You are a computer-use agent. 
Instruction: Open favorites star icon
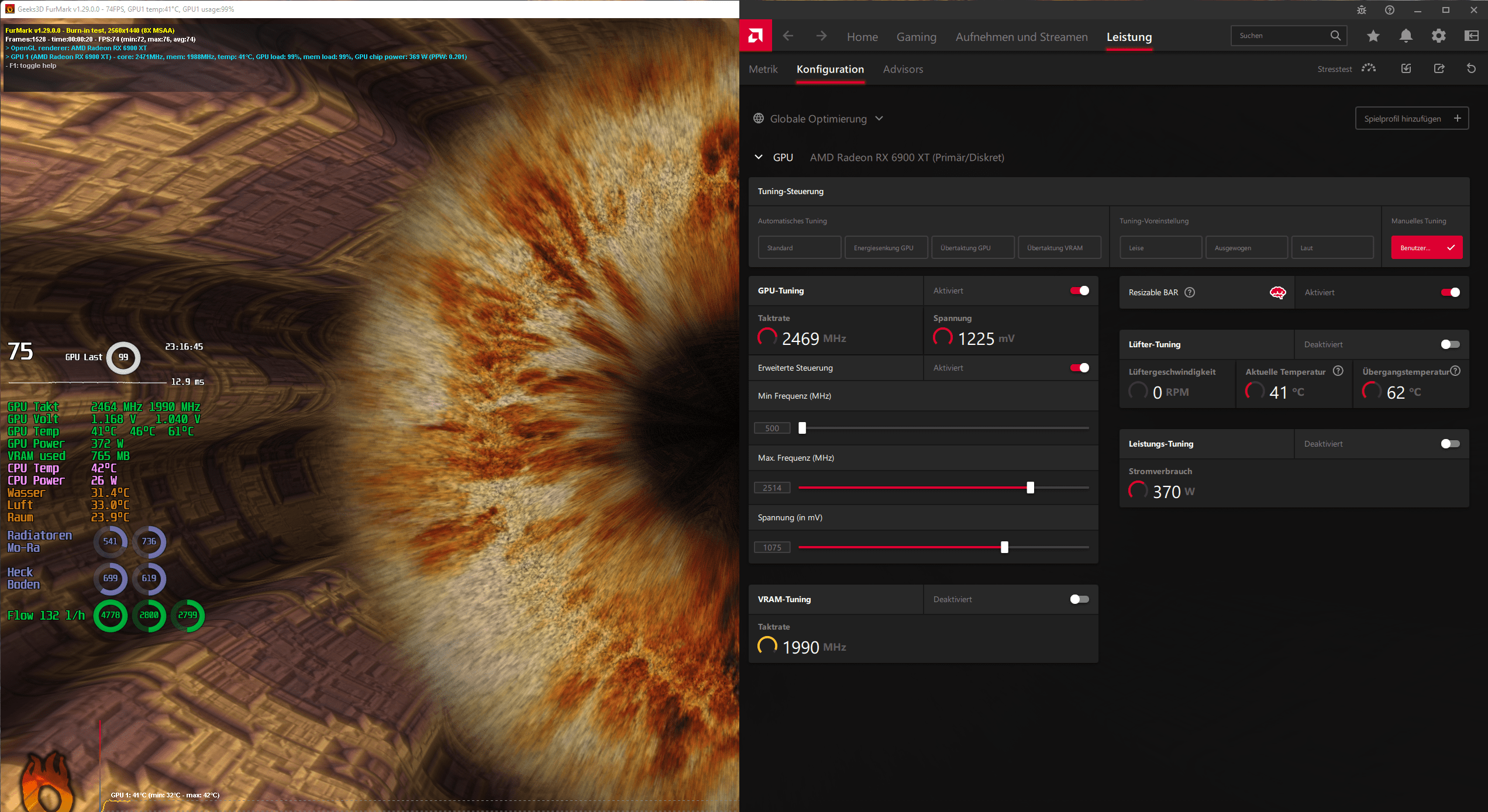[1373, 36]
